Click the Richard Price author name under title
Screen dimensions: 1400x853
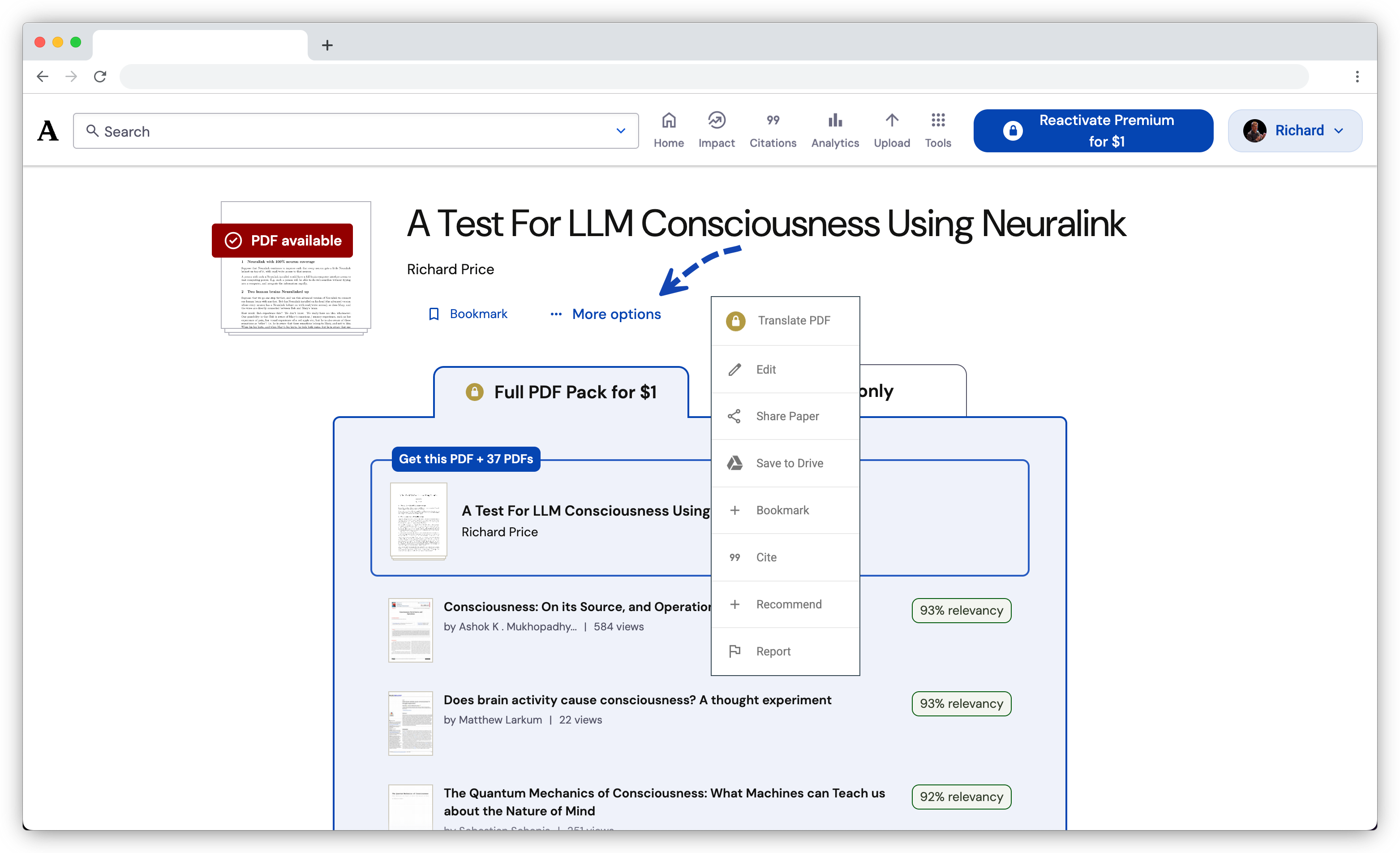(x=450, y=269)
